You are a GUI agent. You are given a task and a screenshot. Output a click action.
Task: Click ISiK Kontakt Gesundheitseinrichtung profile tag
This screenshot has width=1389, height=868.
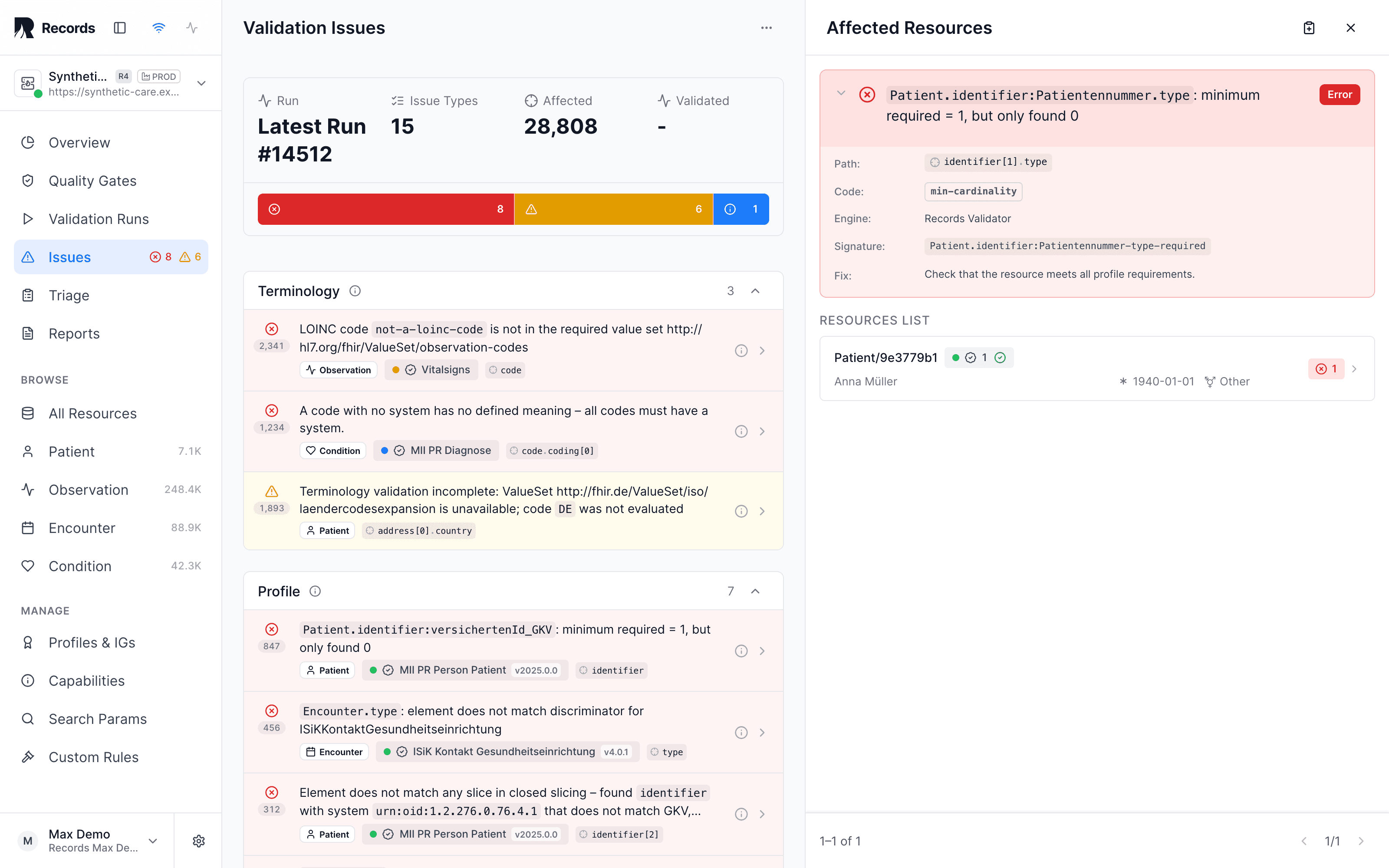507,752
